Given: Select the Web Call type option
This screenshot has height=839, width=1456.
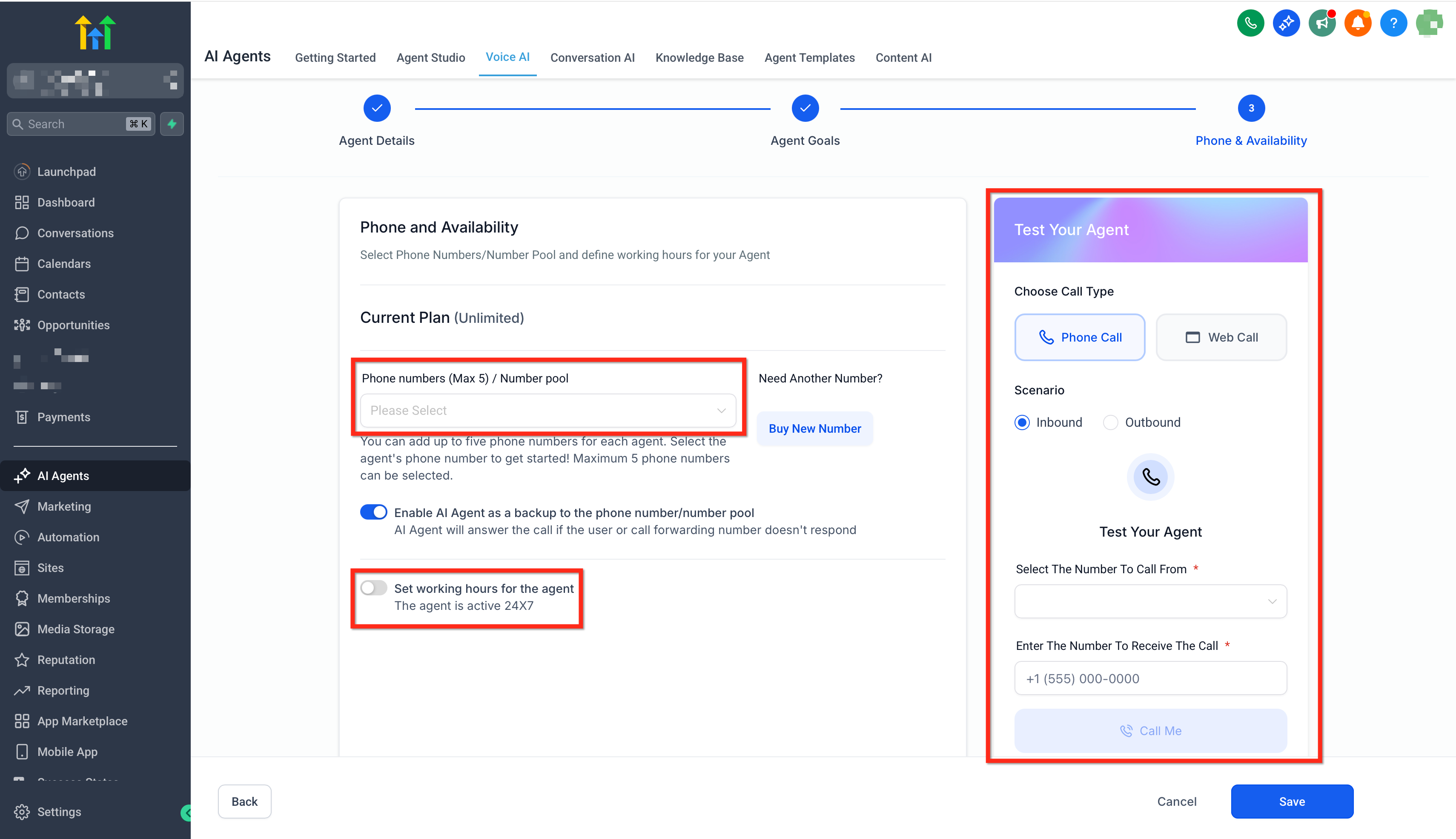Looking at the screenshot, I should coord(1221,338).
